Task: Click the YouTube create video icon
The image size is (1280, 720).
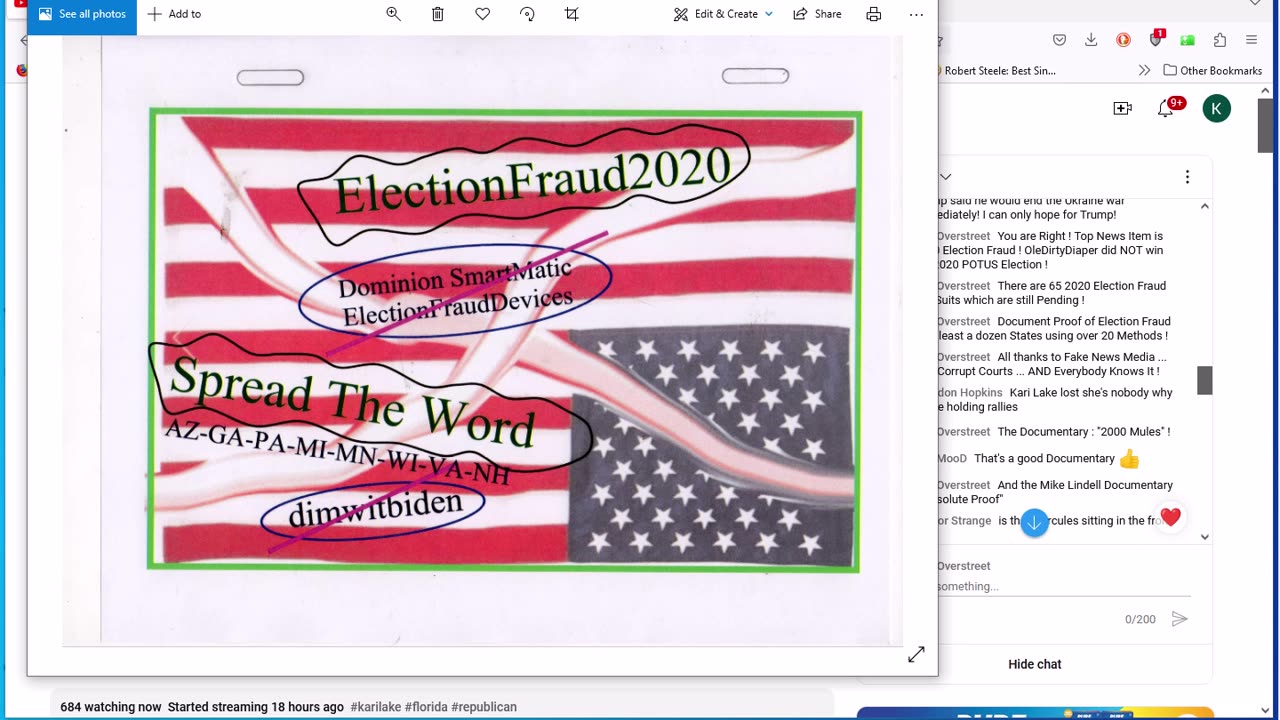Action: [1122, 108]
